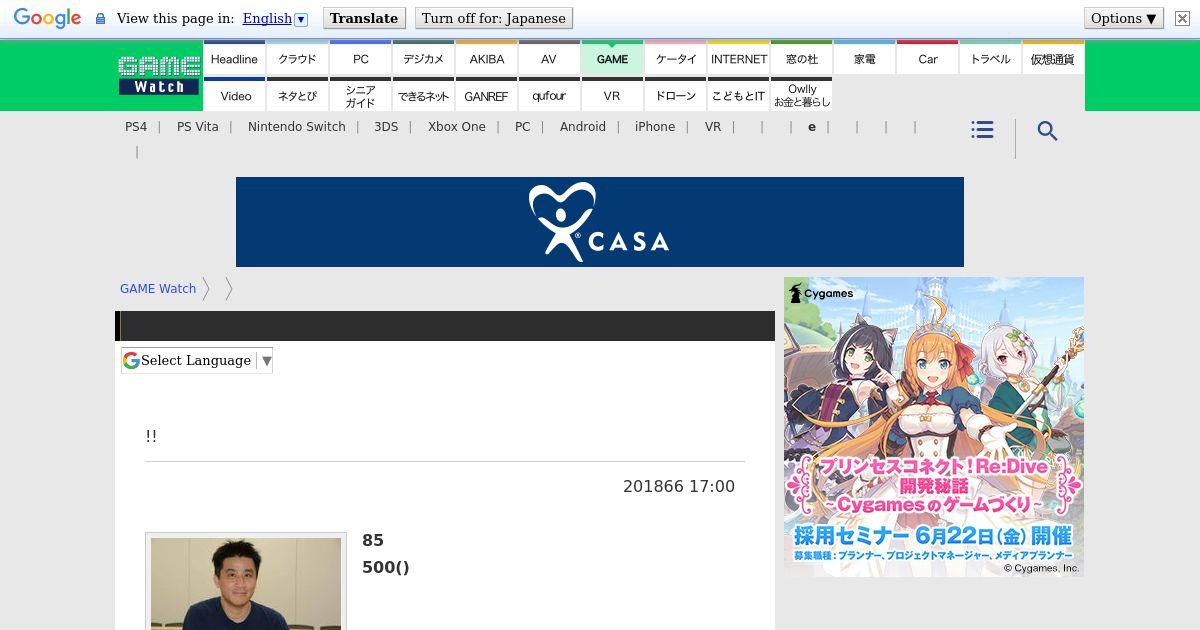Go to 3DS category link

(x=386, y=127)
